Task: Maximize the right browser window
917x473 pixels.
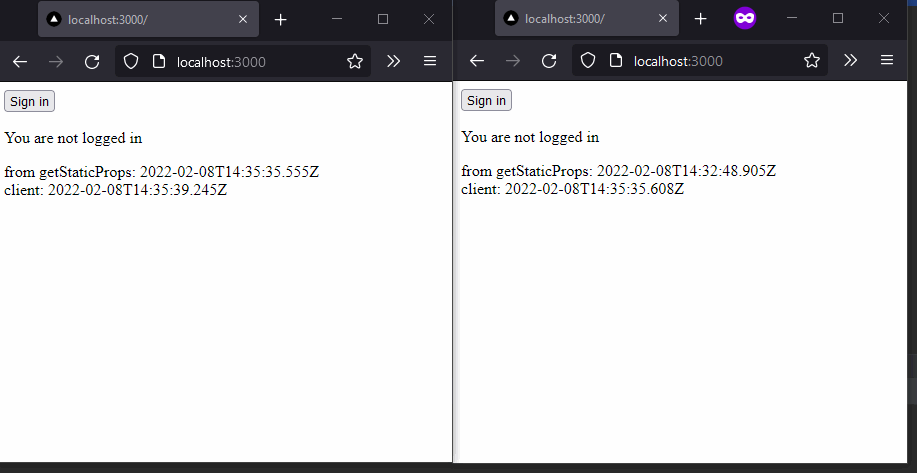Action: (837, 18)
